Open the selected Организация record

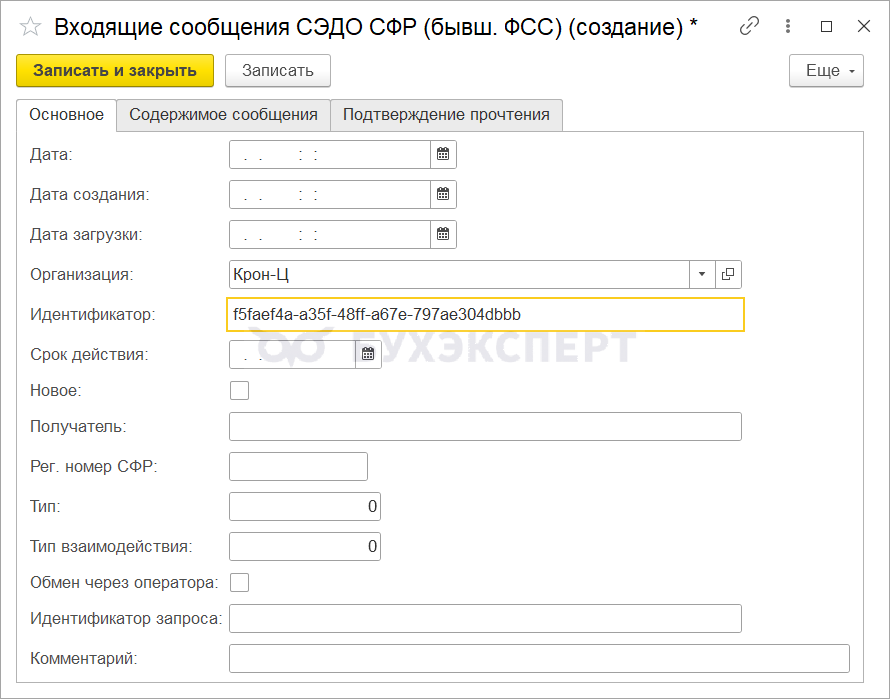(x=728, y=274)
